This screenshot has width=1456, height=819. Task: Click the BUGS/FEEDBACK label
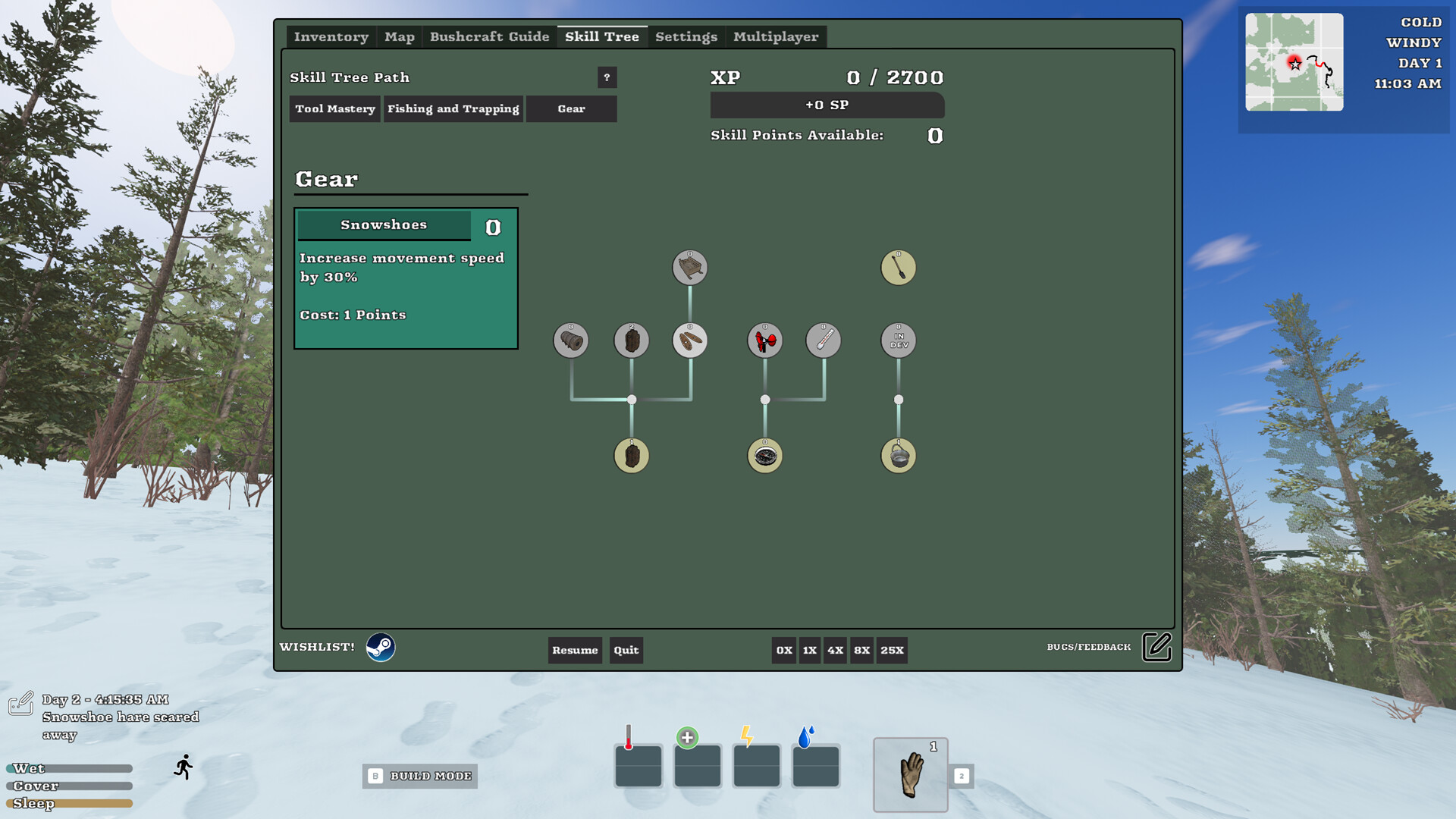(1088, 647)
